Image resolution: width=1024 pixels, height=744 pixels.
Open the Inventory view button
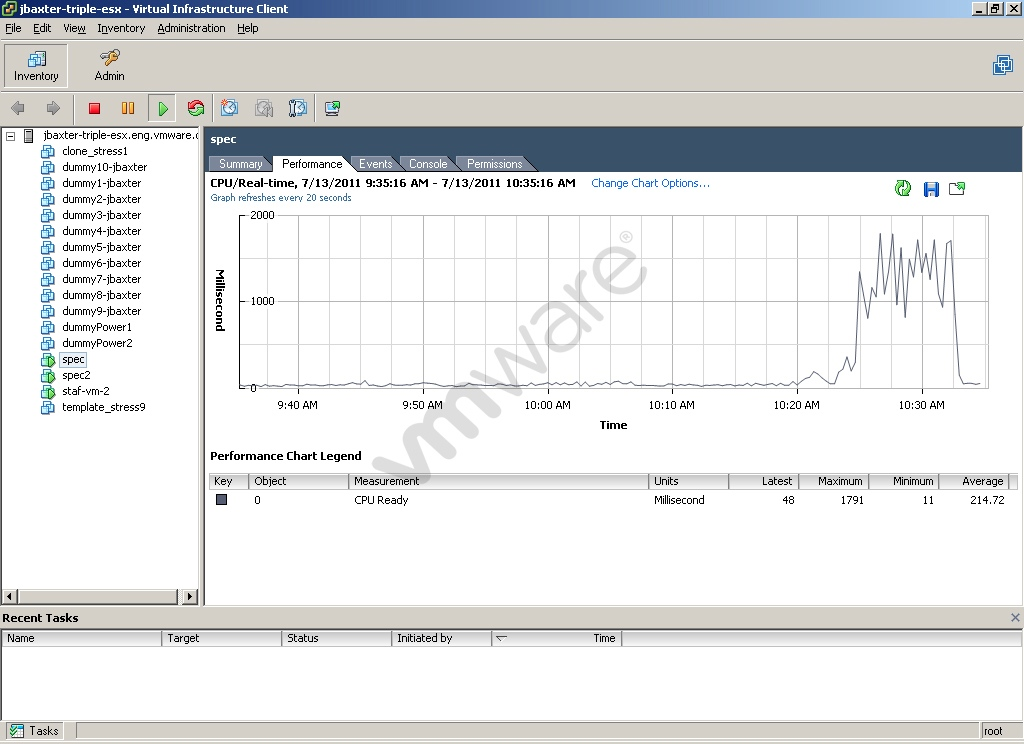[x=36, y=65]
